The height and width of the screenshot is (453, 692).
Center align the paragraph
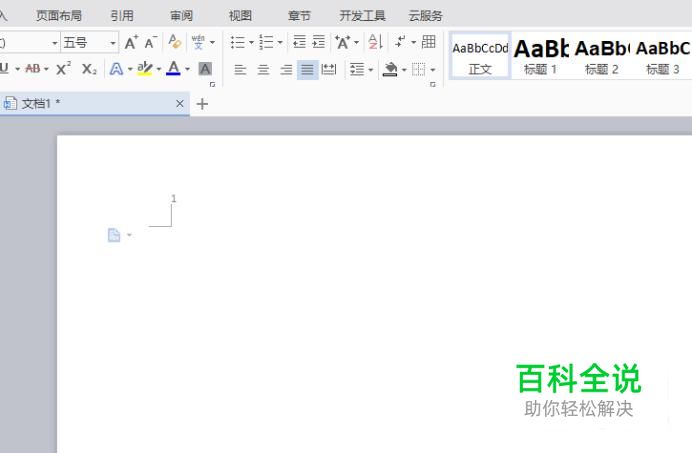(x=263, y=69)
